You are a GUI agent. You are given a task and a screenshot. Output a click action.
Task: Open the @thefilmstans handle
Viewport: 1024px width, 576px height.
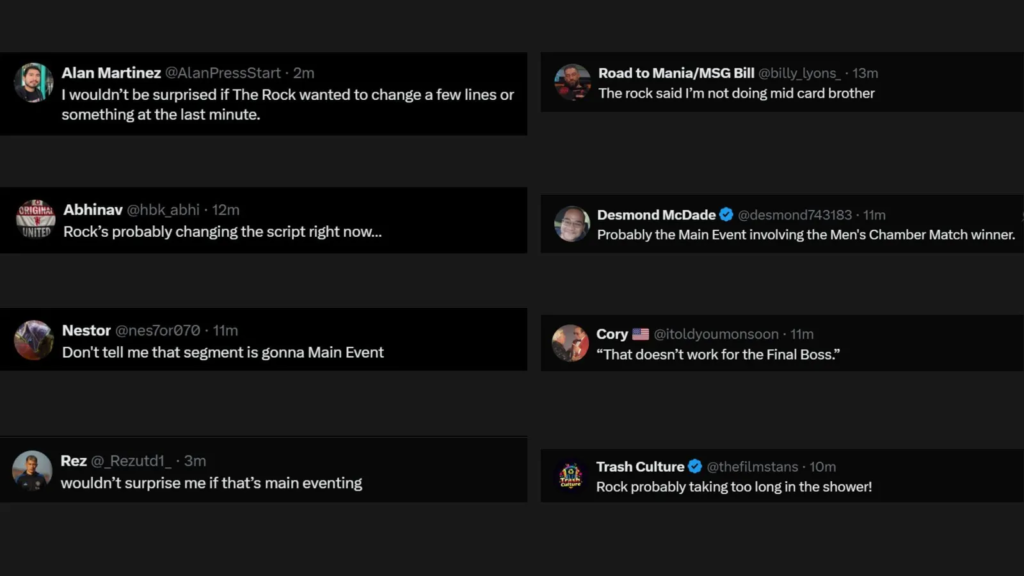coord(752,467)
